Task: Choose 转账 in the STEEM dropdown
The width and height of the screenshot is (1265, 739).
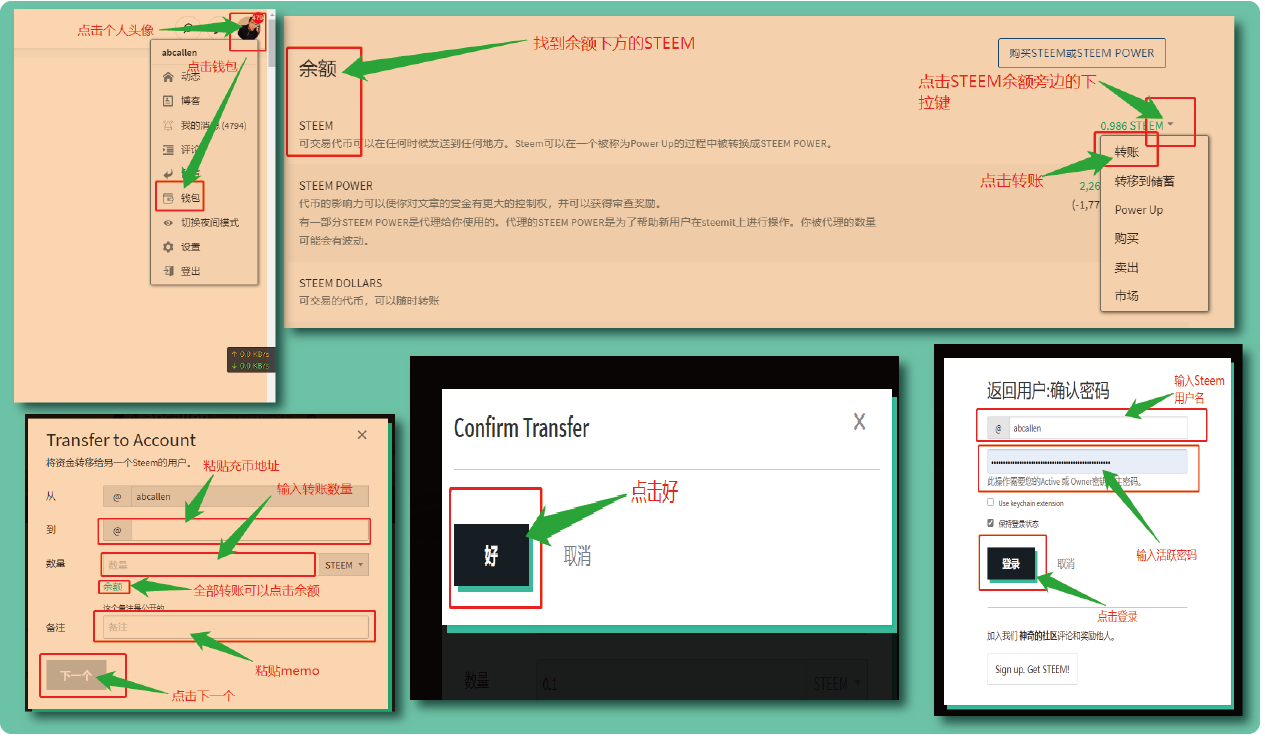Action: point(1127,152)
